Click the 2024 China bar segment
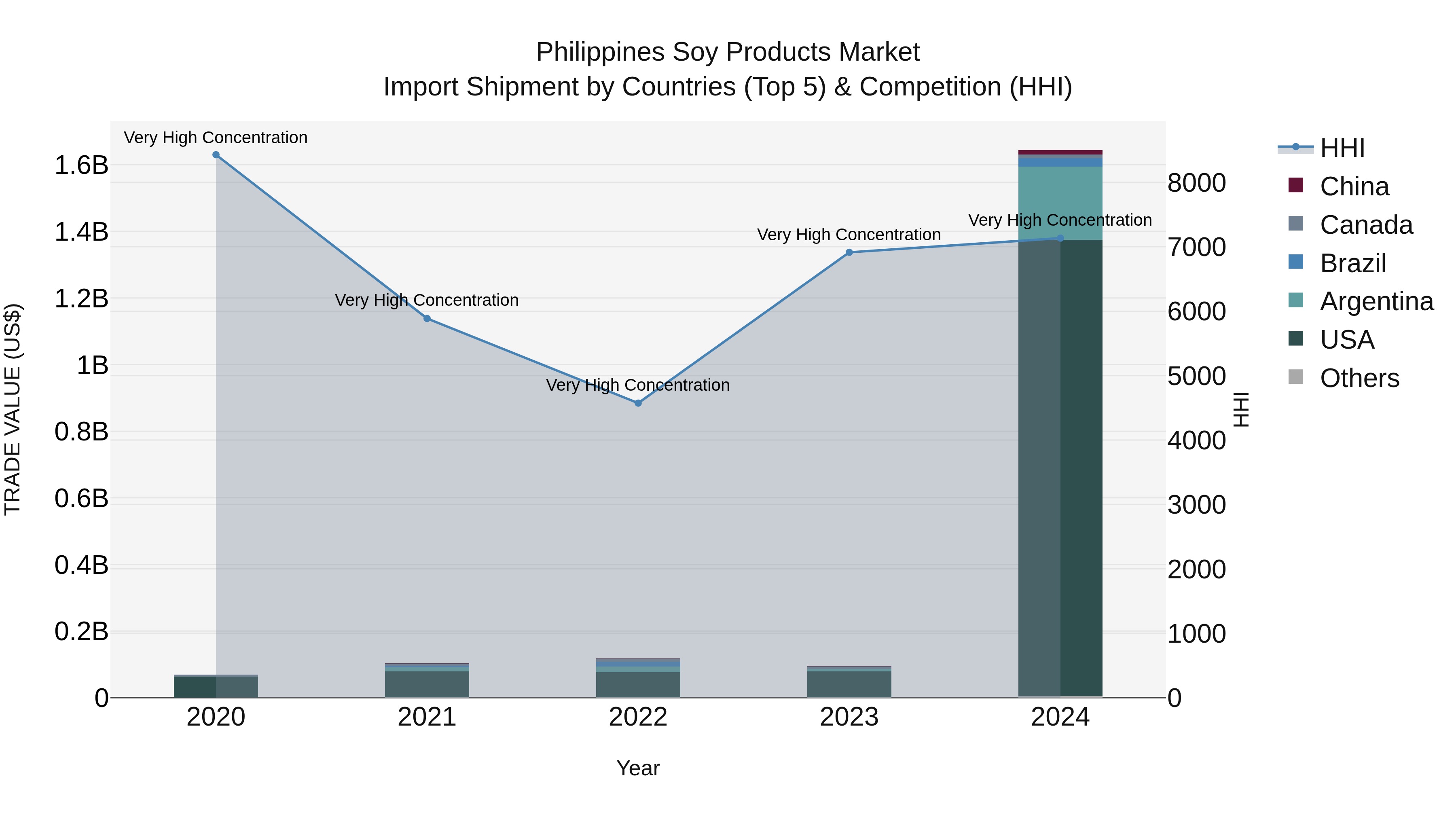This screenshot has width=1456, height=819. coord(1060,152)
